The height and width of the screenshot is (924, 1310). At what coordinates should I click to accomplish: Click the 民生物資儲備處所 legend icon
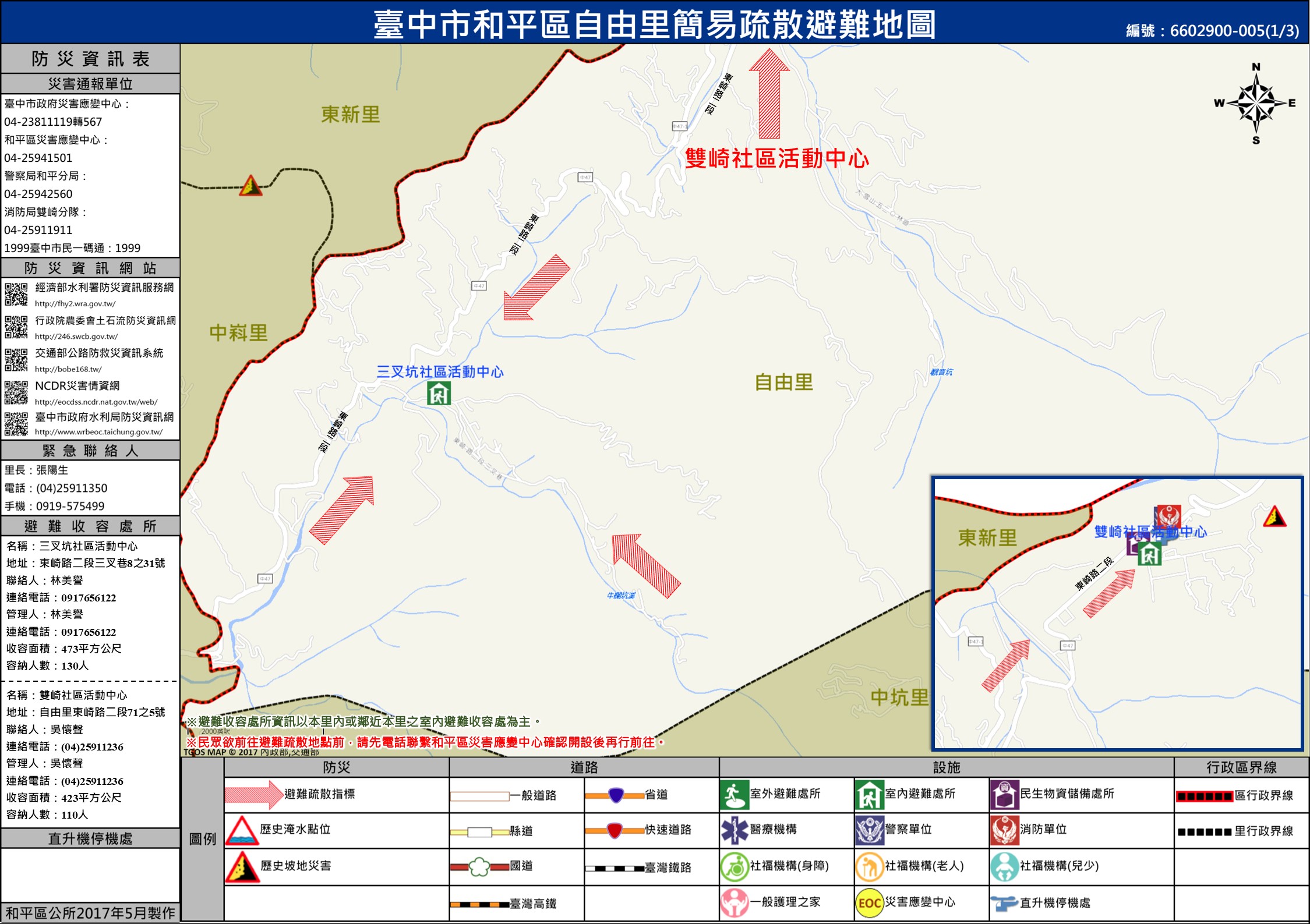pos(1004,795)
